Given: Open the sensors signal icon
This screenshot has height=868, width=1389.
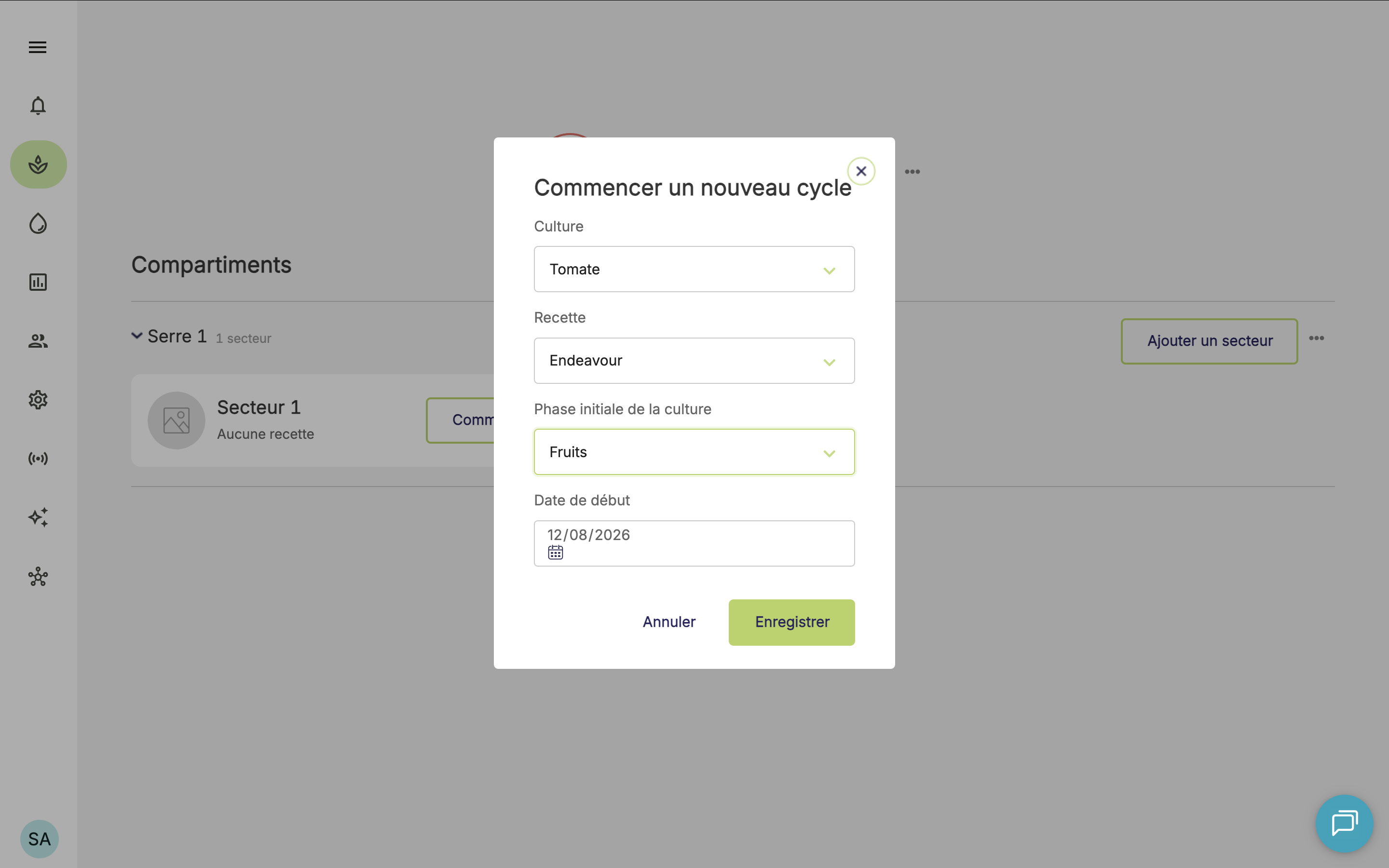Looking at the screenshot, I should [x=38, y=458].
